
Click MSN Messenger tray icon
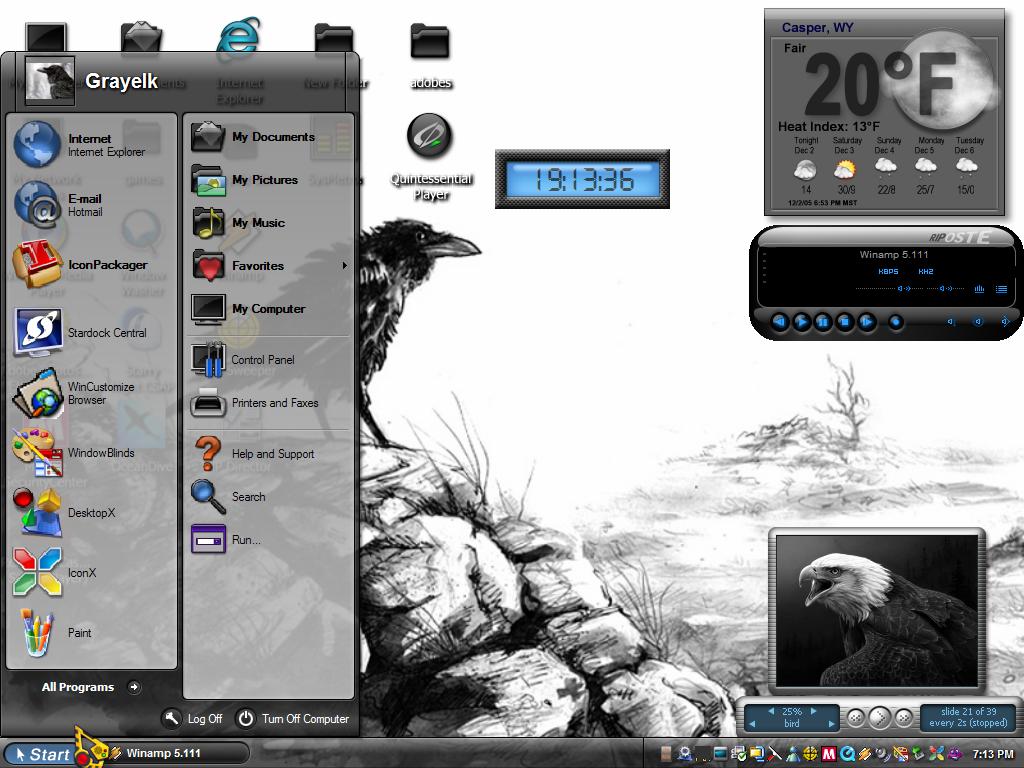coord(793,754)
